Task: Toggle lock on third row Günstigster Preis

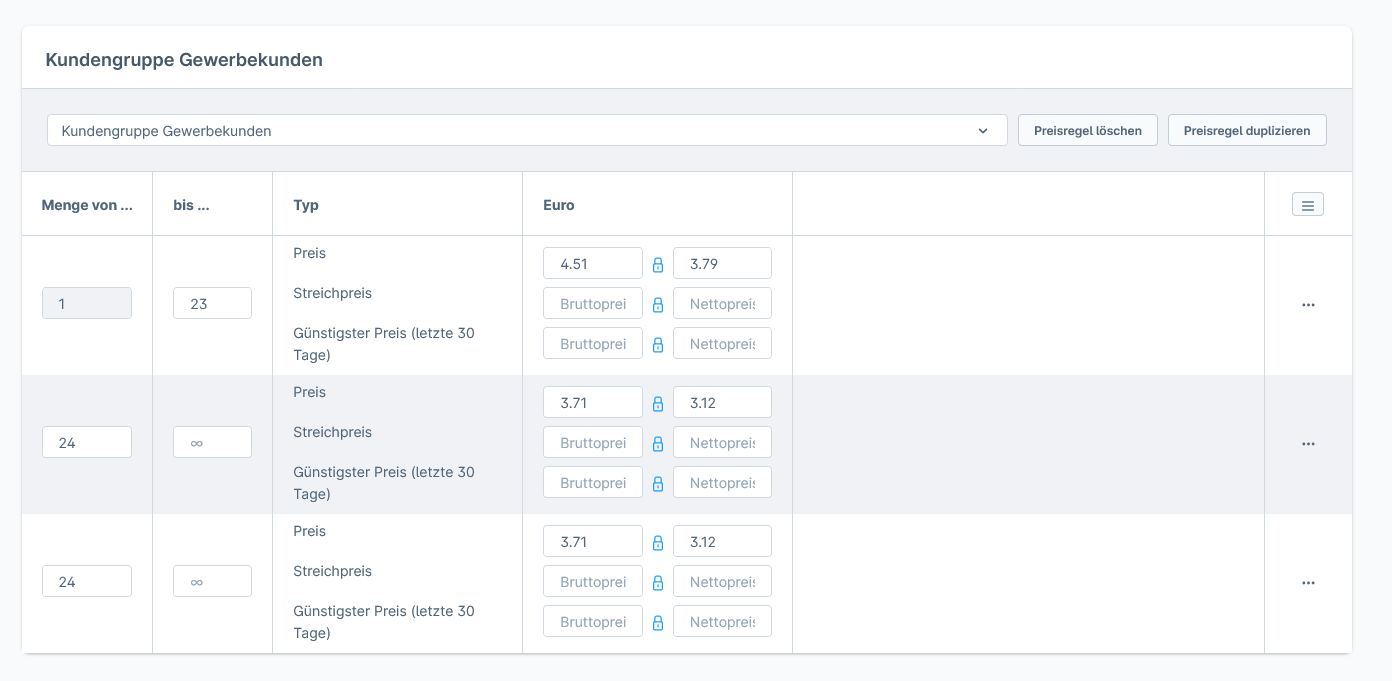Action: point(658,623)
